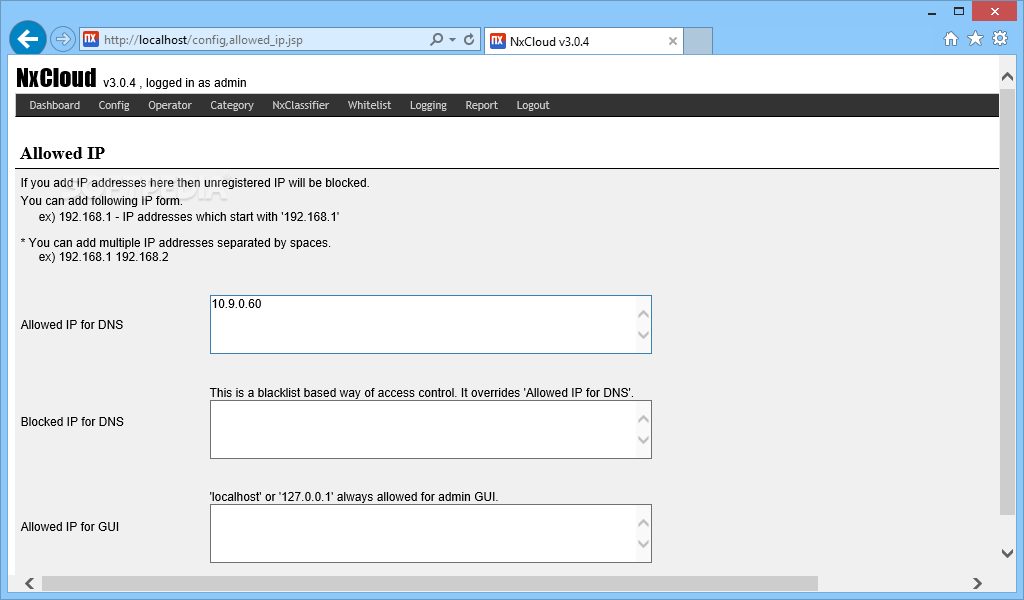The width and height of the screenshot is (1024, 600).
Task: Open the browser Home icon
Action: coord(951,39)
